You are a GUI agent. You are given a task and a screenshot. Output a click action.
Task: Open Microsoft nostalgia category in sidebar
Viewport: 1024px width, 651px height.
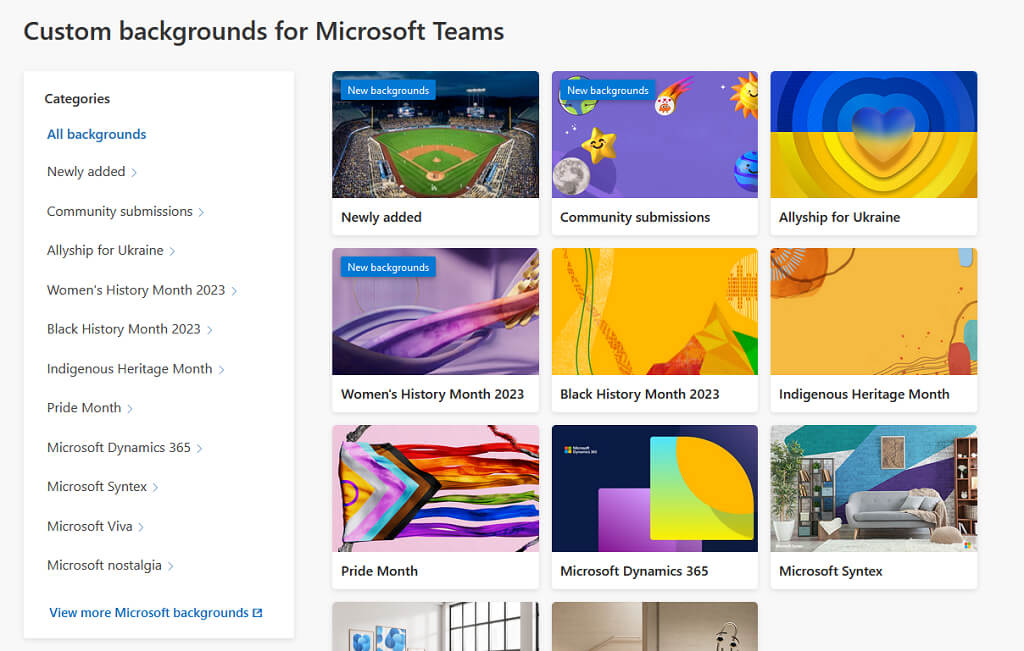pos(104,566)
